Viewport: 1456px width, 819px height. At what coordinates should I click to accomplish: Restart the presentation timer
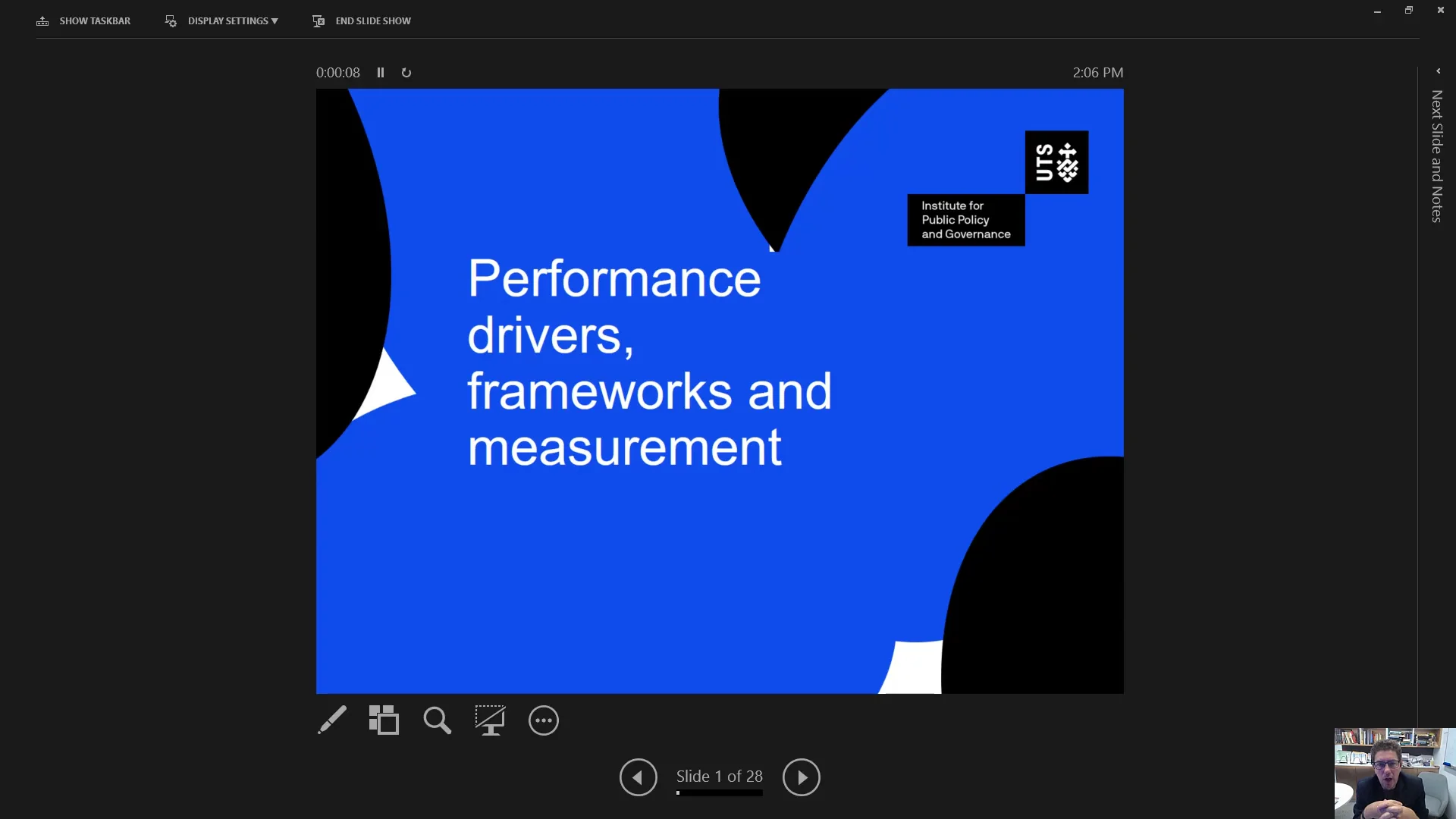click(x=406, y=72)
